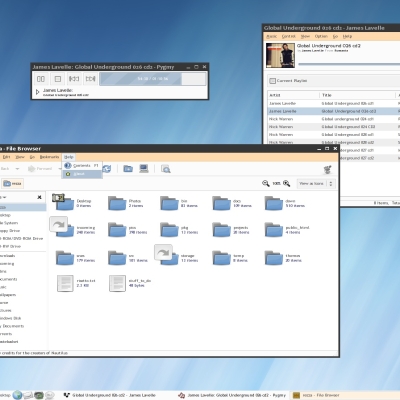Open the Back history dropdown arrow
400x400 pixels.
tap(17, 169)
